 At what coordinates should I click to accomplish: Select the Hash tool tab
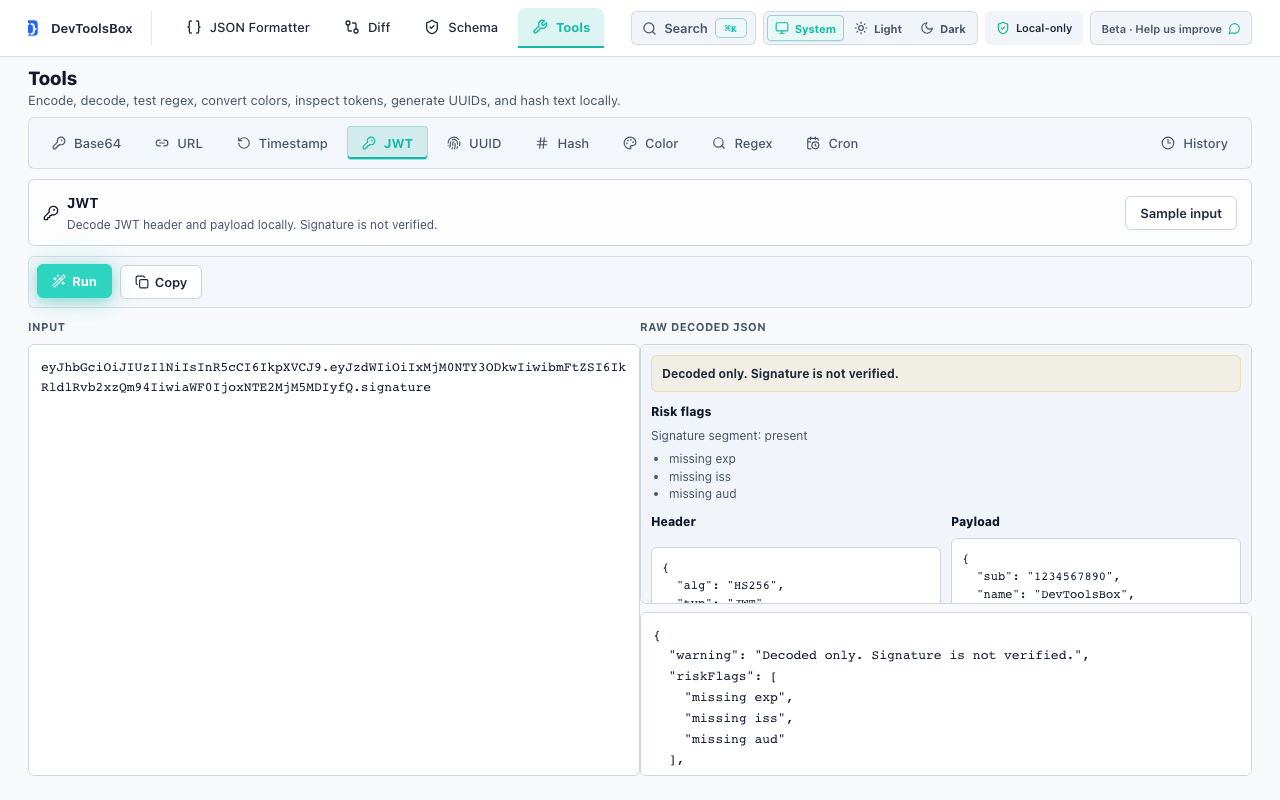point(562,143)
